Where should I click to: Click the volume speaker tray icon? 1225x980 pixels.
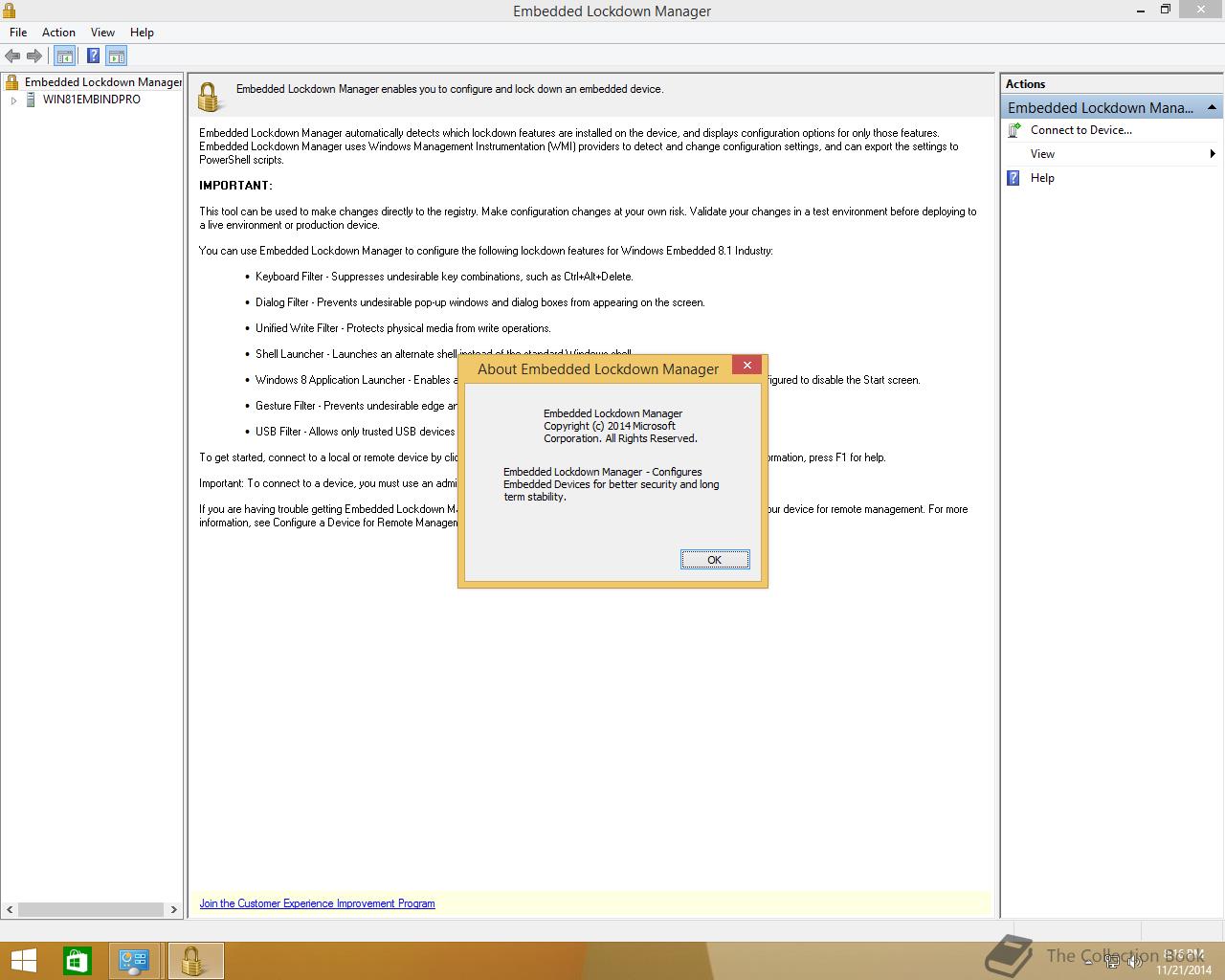coord(1134,962)
